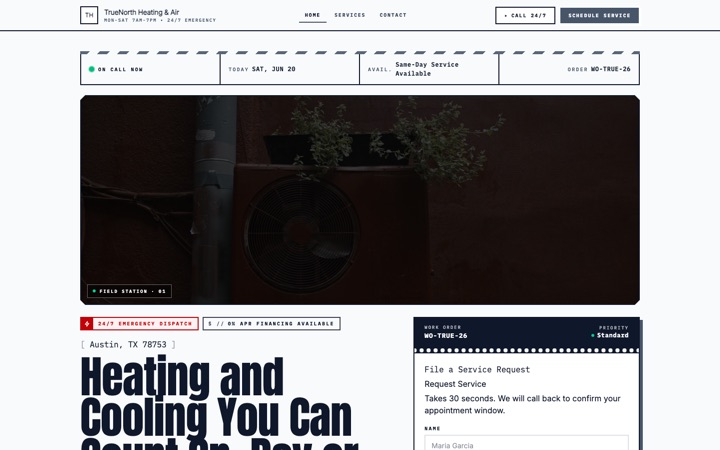Click the green On Call Now dot
The width and height of the screenshot is (720, 450).
tap(91, 69)
